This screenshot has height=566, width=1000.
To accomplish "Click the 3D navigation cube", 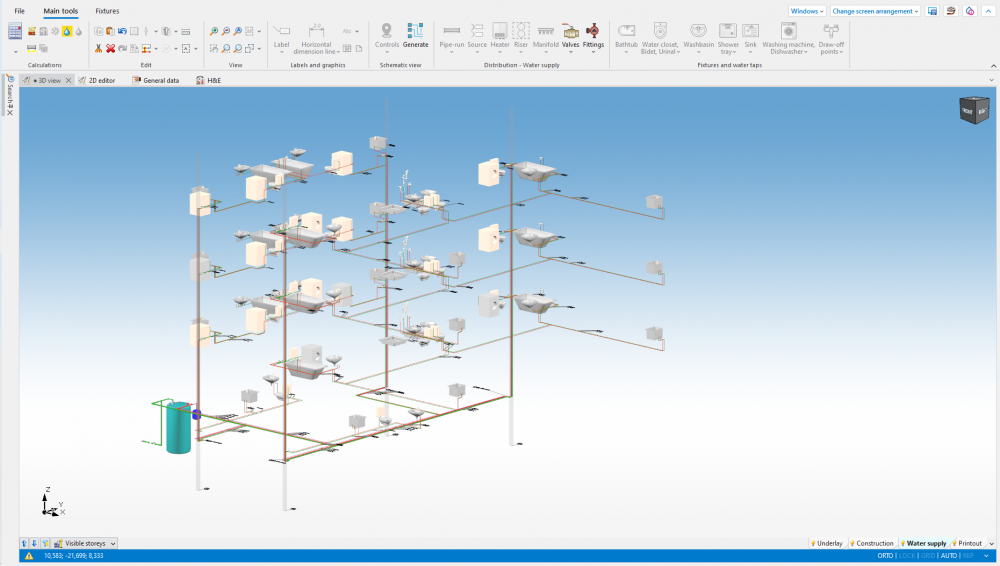I will click(x=973, y=109).
